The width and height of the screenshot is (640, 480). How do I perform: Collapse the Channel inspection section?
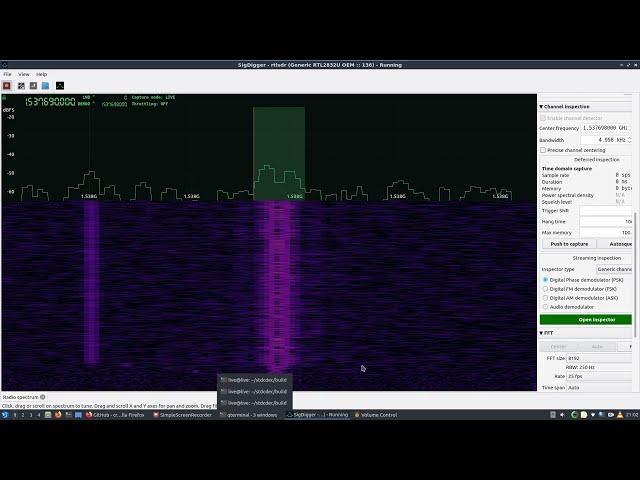tap(541, 107)
